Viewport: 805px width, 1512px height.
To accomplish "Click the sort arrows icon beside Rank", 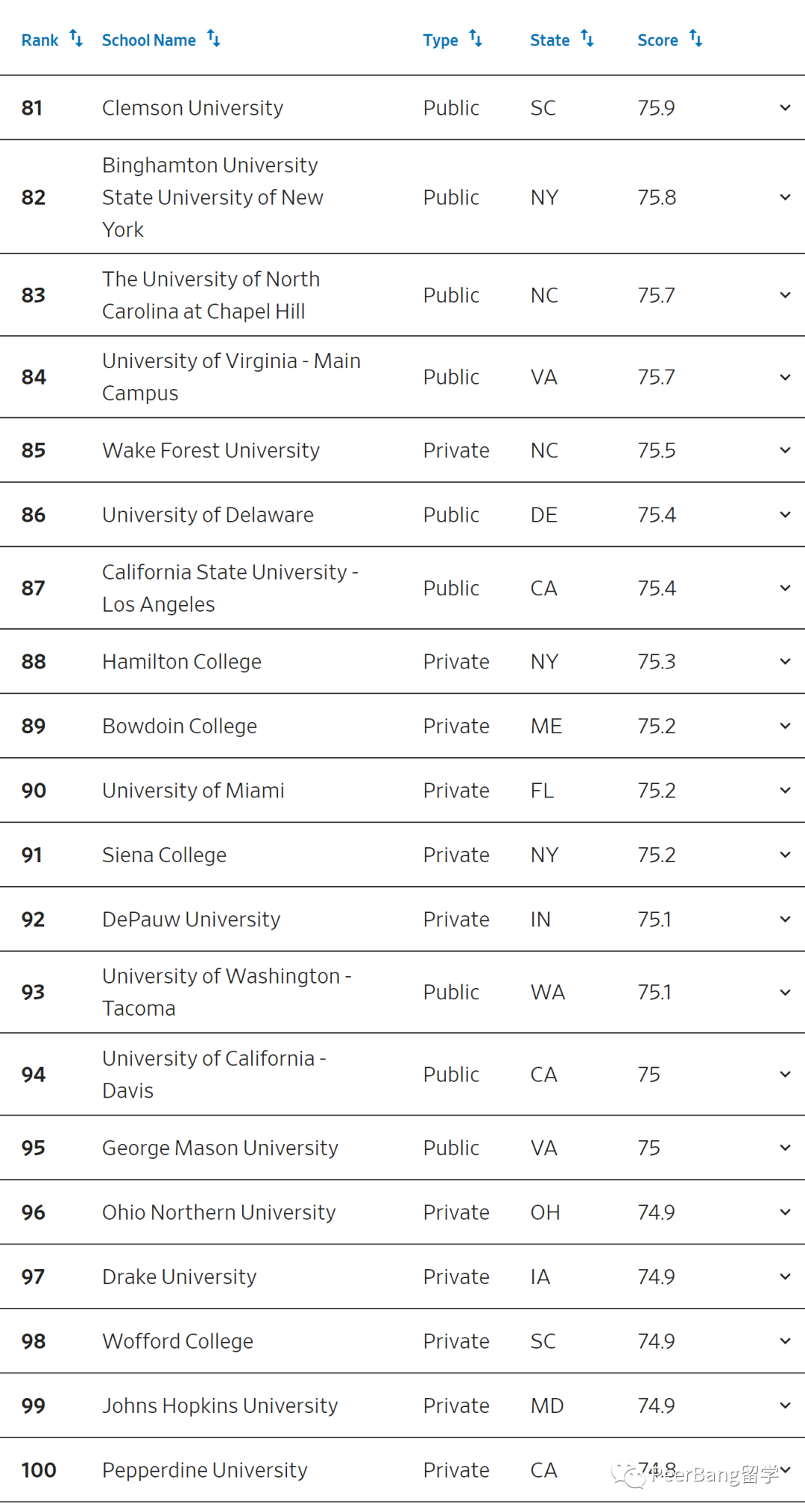I will tap(76, 38).
